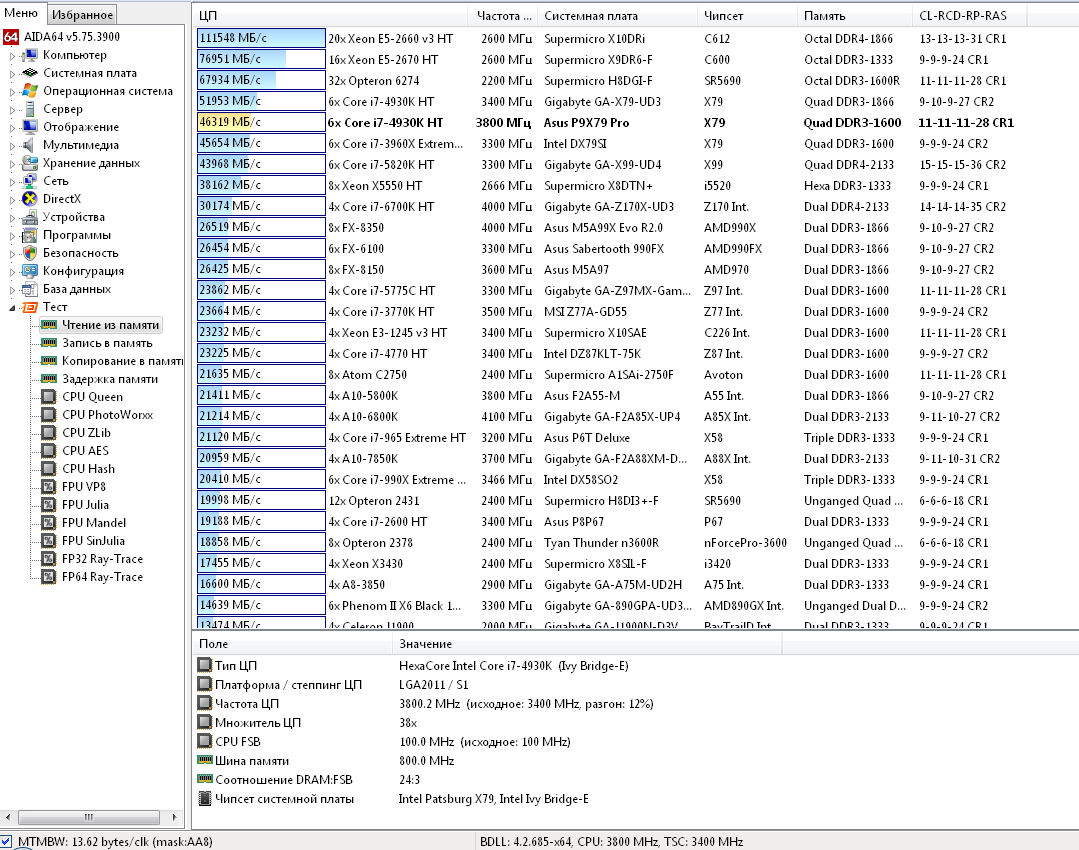Click the CPU Queen chip icon
The height and width of the screenshot is (850, 1079).
coord(49,396)
